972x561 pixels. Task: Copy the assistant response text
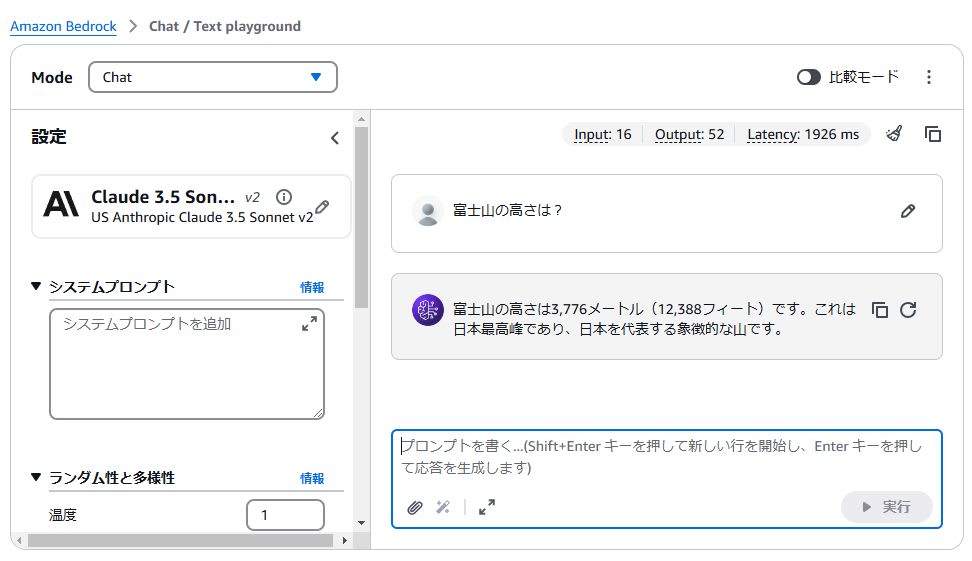(880, 309)
